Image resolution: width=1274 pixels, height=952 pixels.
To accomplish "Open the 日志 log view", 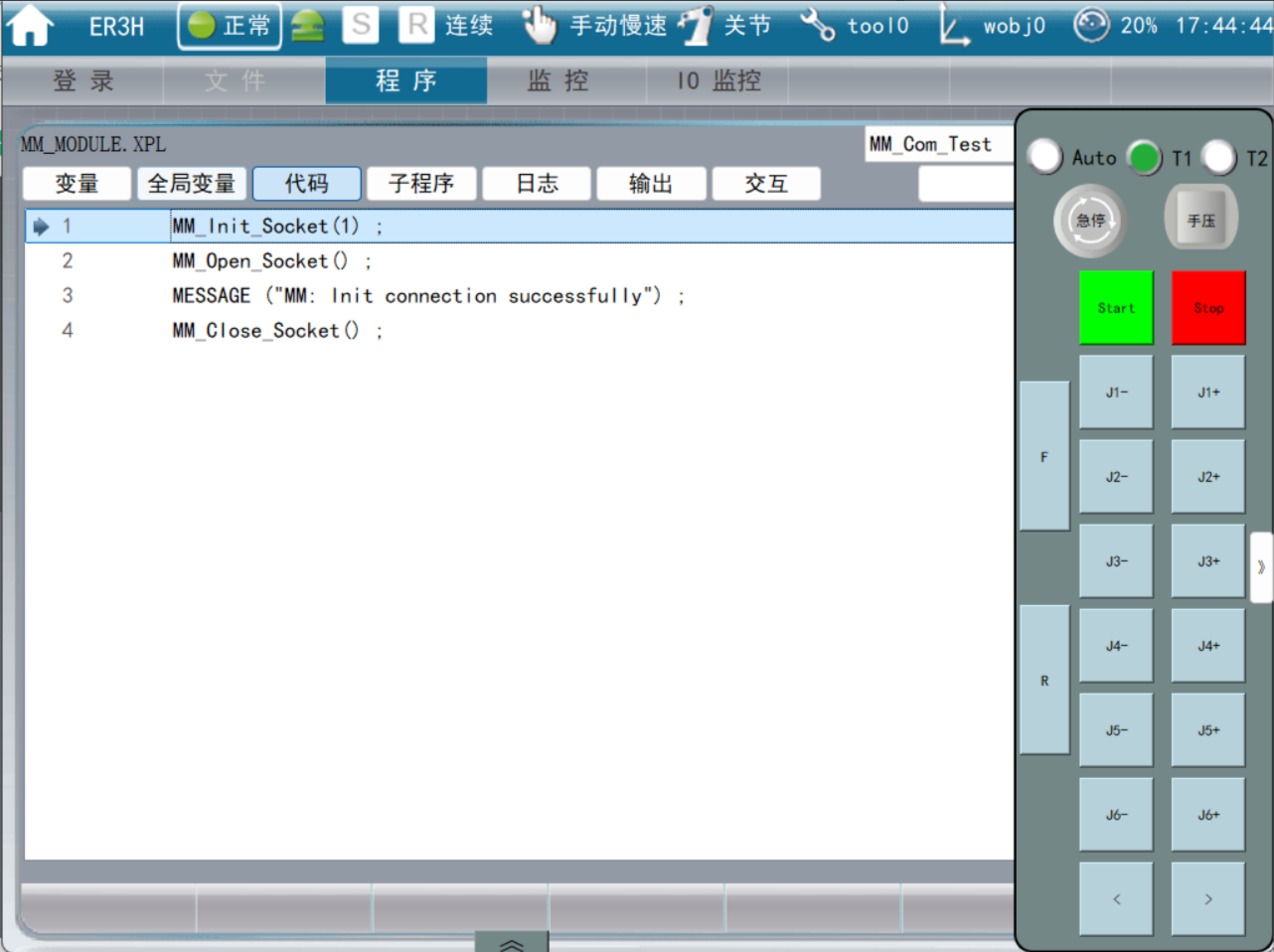I will coord(537,184).
